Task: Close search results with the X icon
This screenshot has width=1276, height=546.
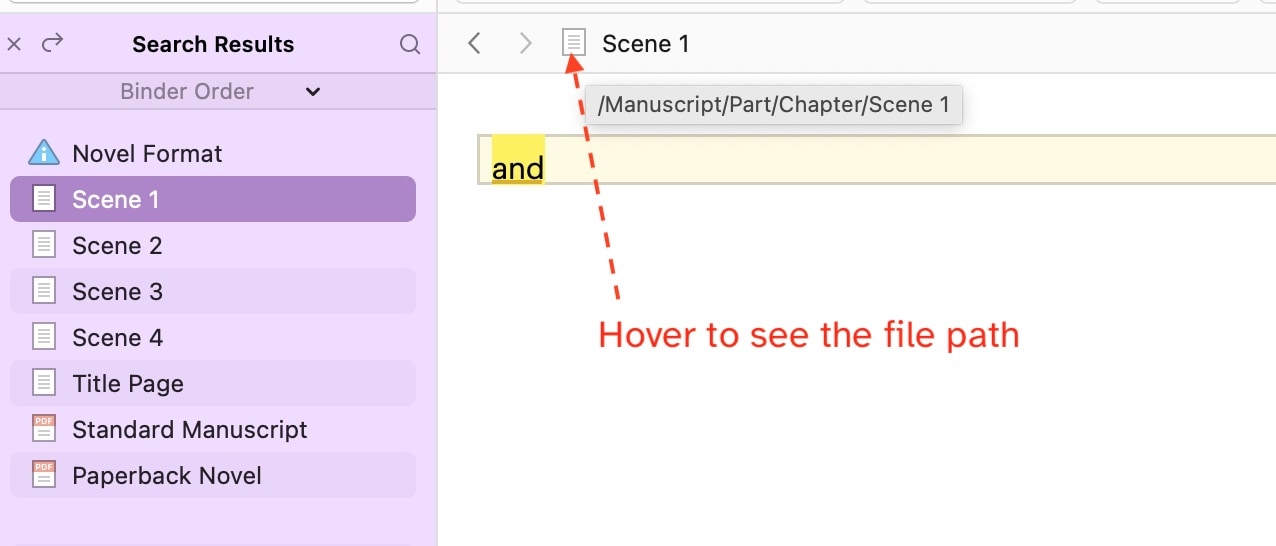Action: (14, 44)
